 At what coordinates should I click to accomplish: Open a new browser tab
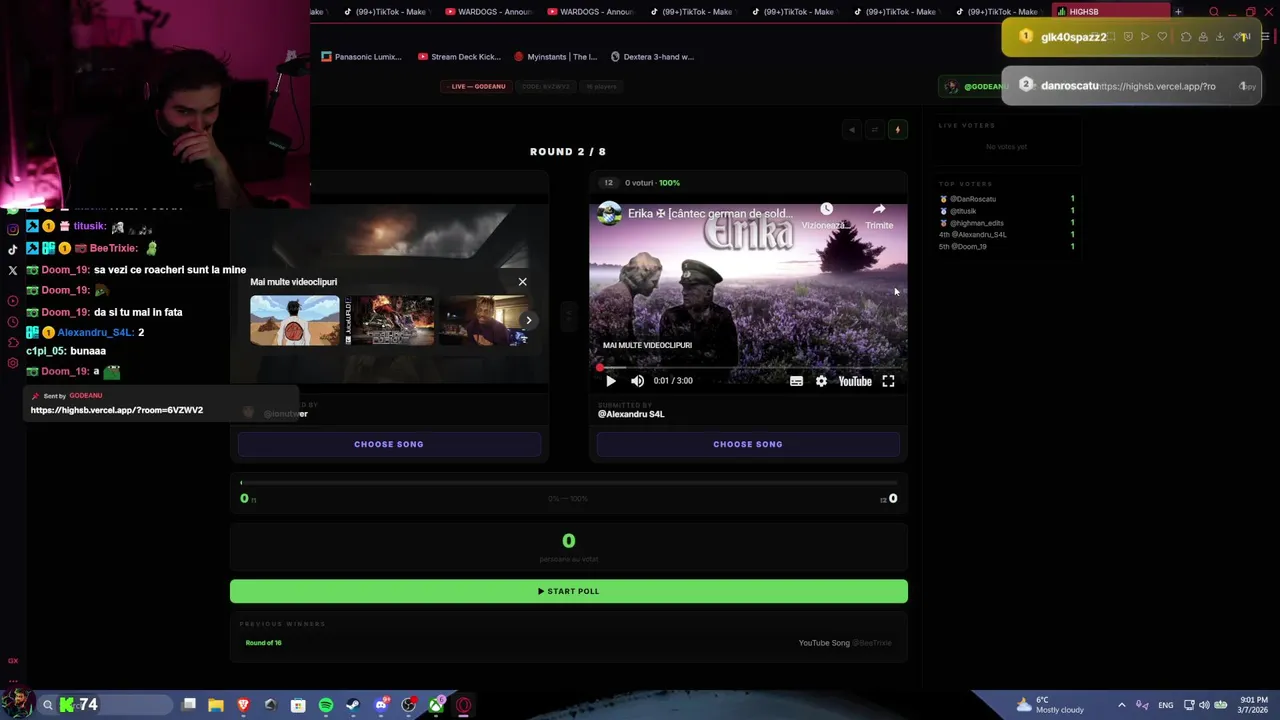[1178, 12]
